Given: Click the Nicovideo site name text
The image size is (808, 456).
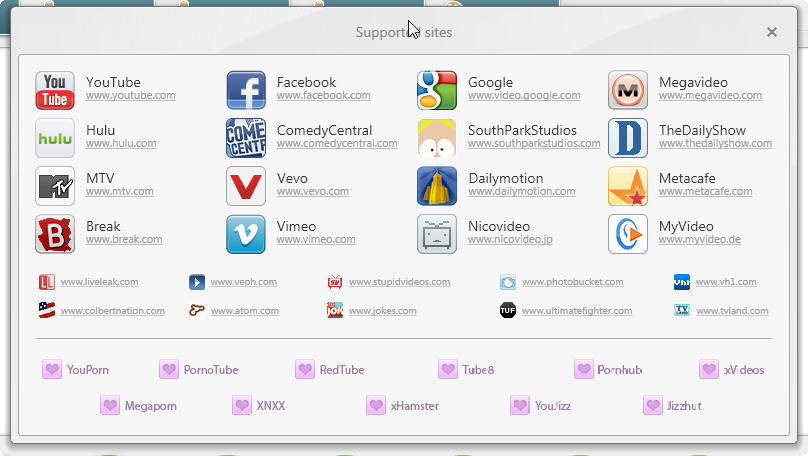Looking at the screenshot, I should [499, 226].
